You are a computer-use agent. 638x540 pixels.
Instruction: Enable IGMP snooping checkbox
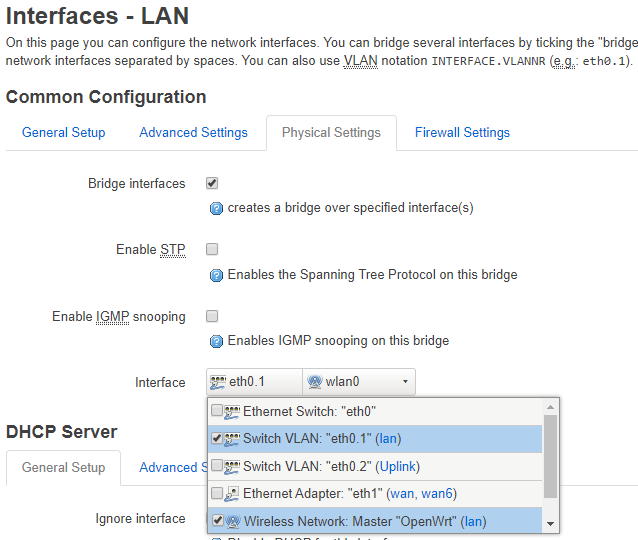[212, 316]
